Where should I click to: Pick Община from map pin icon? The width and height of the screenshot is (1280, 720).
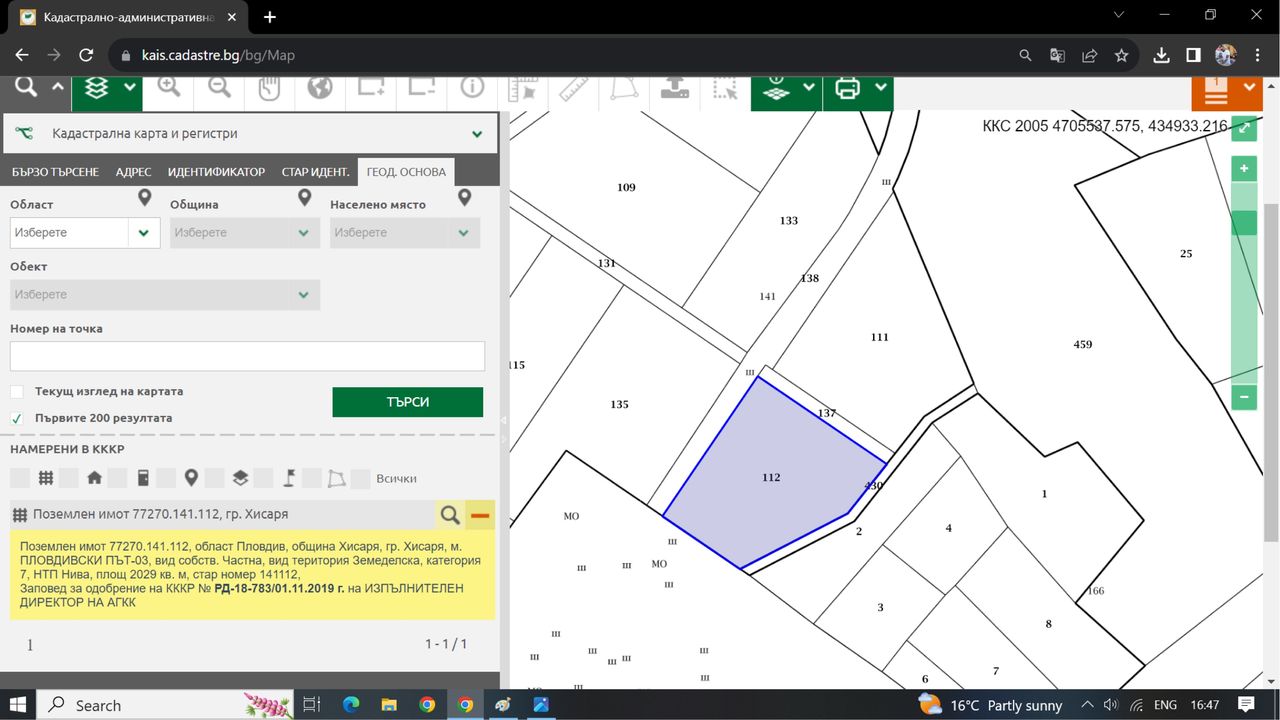coord(305,198)
